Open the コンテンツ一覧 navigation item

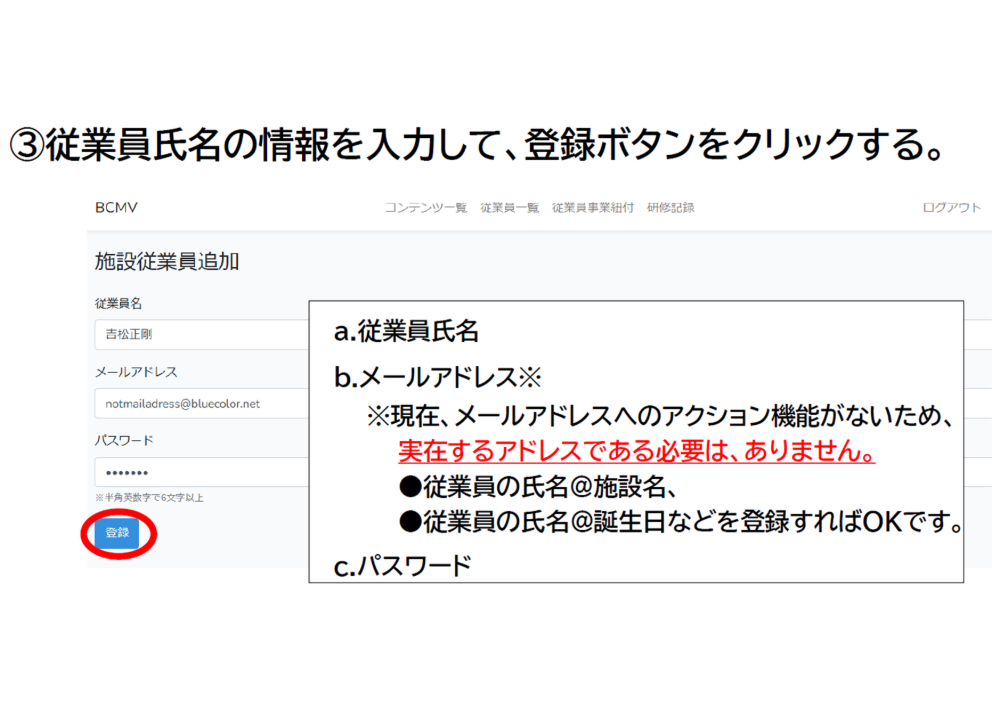coord(426,207)
